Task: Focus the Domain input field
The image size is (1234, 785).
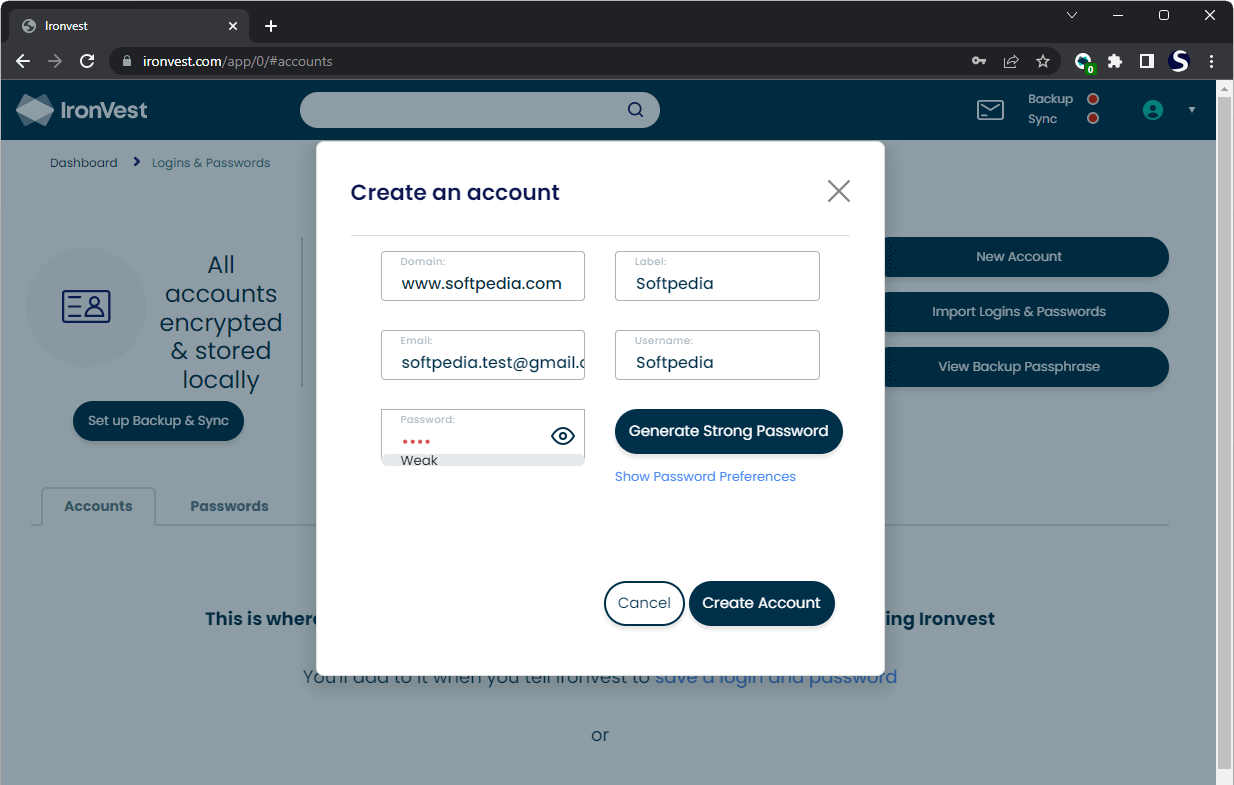Action: click(x=483, y=276)
